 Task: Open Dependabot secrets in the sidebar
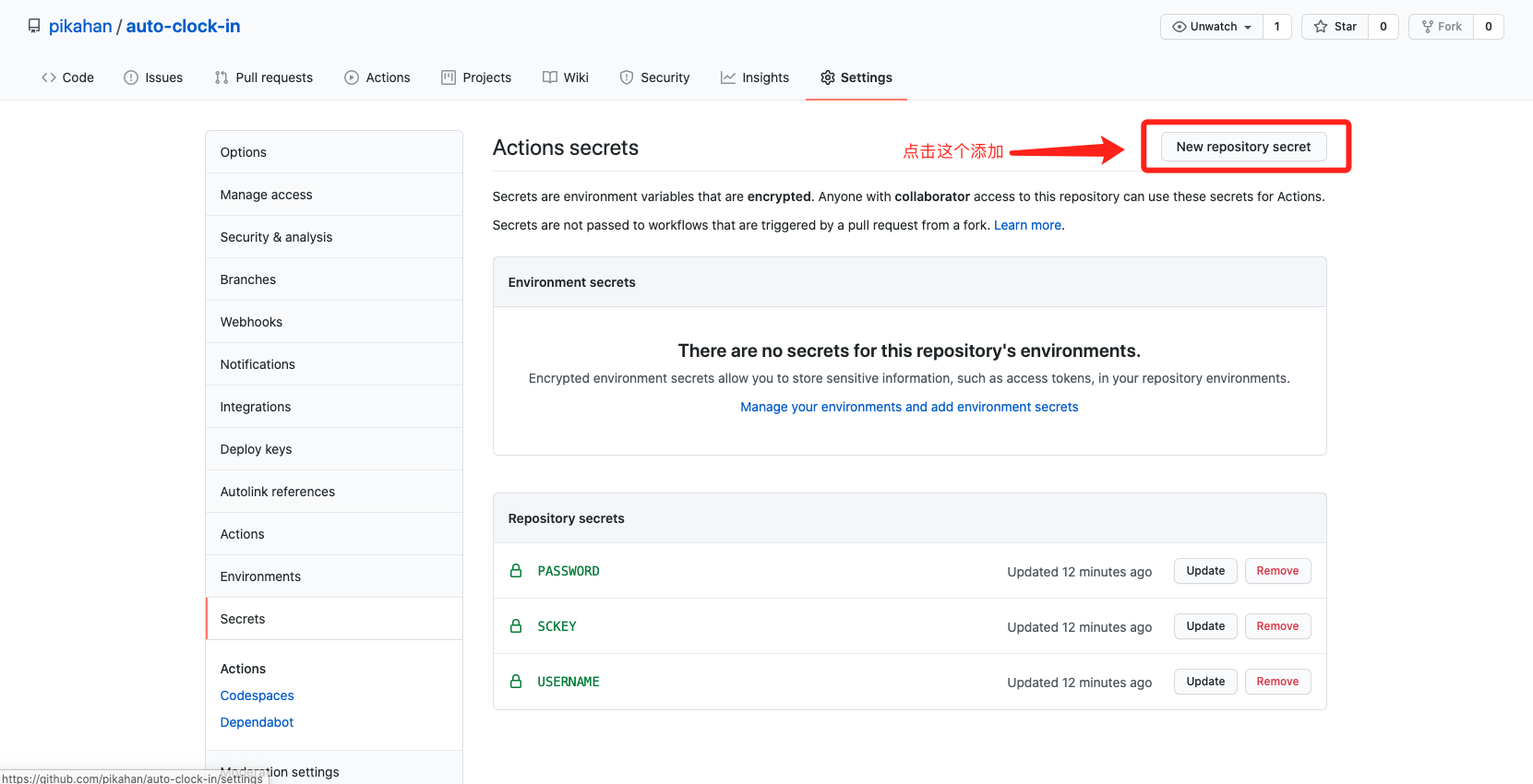(x=257, y=722)
